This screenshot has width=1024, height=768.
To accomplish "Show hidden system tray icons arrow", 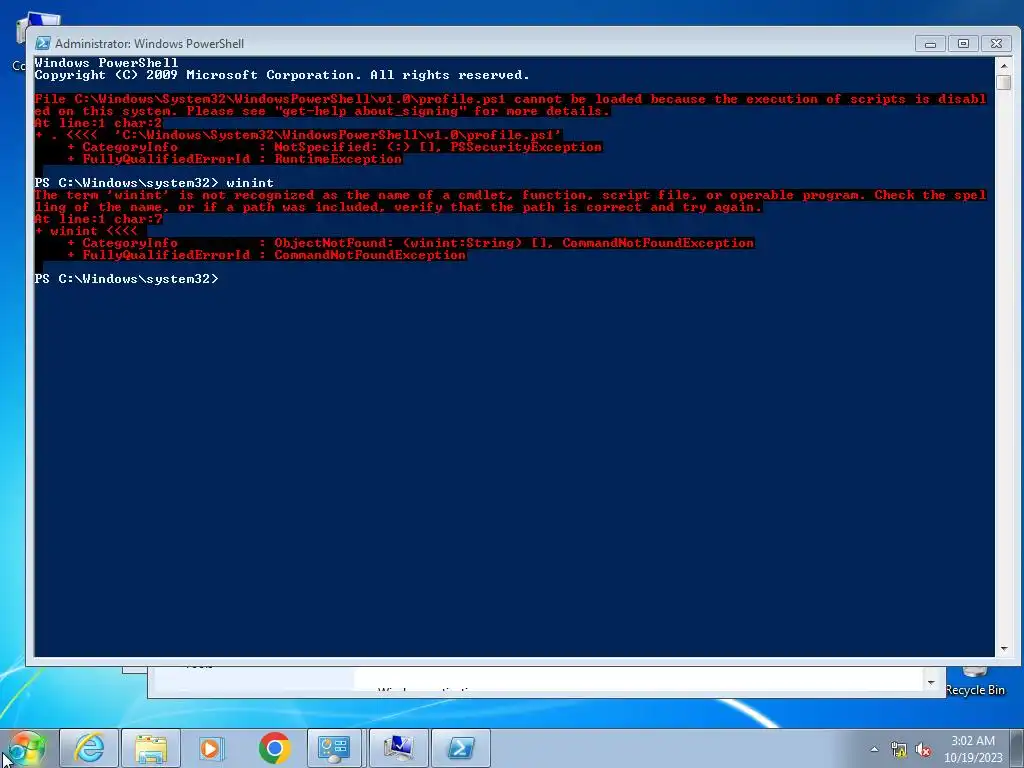I will (x=874, y=749).
